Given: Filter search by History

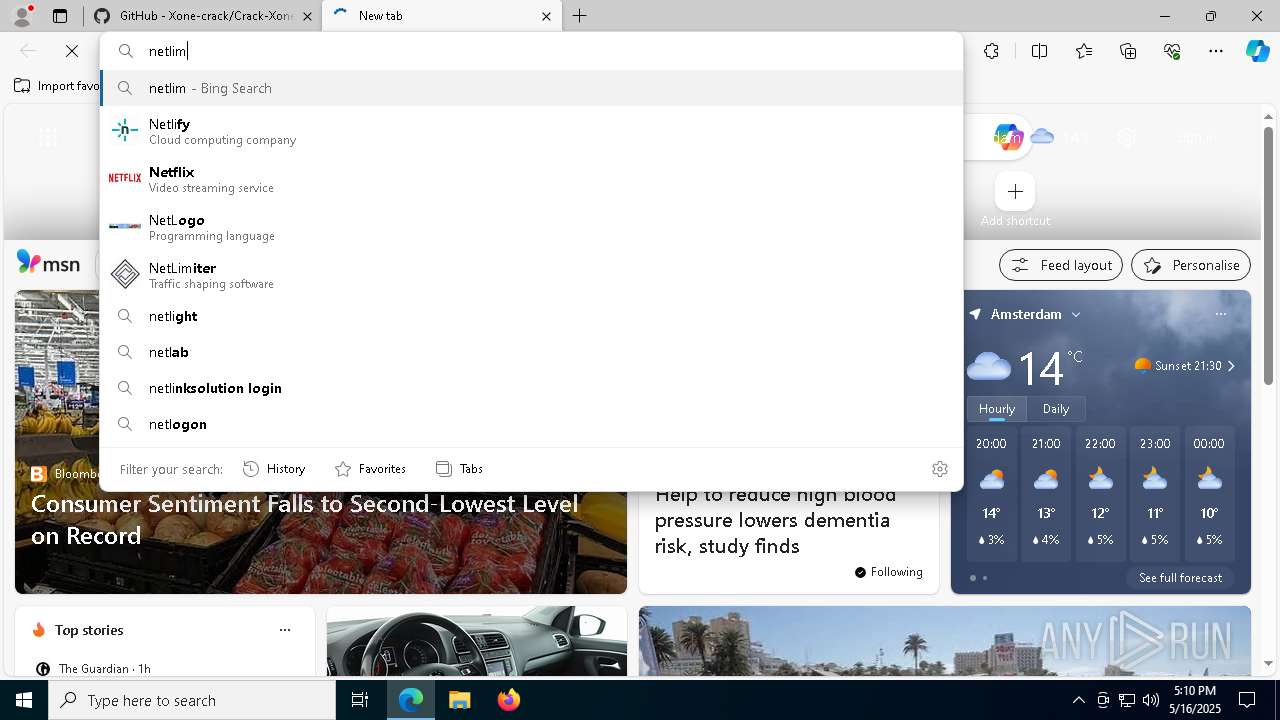Looking at the screenshot, I should [274, 468].
